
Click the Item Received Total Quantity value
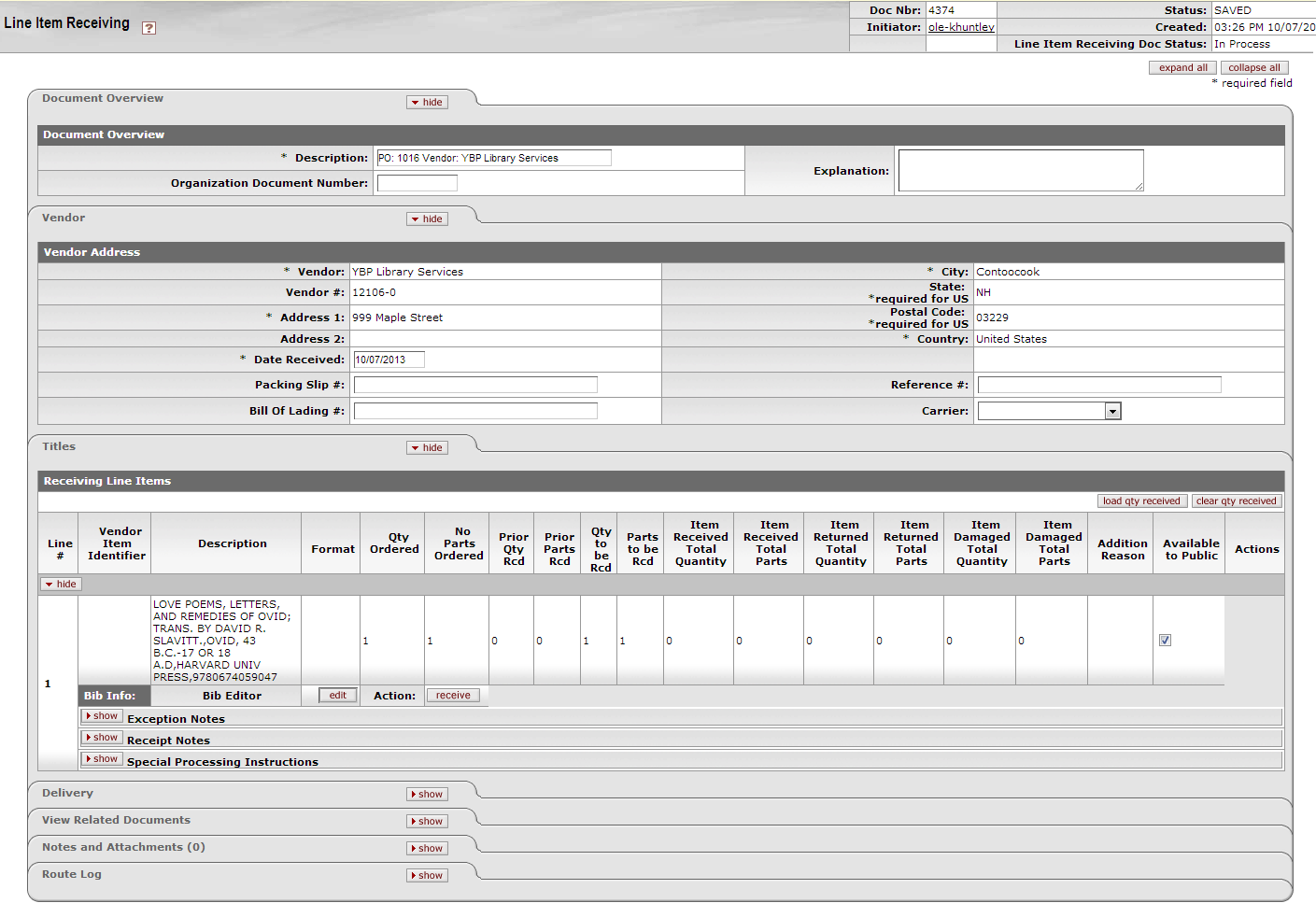[670, 642]
